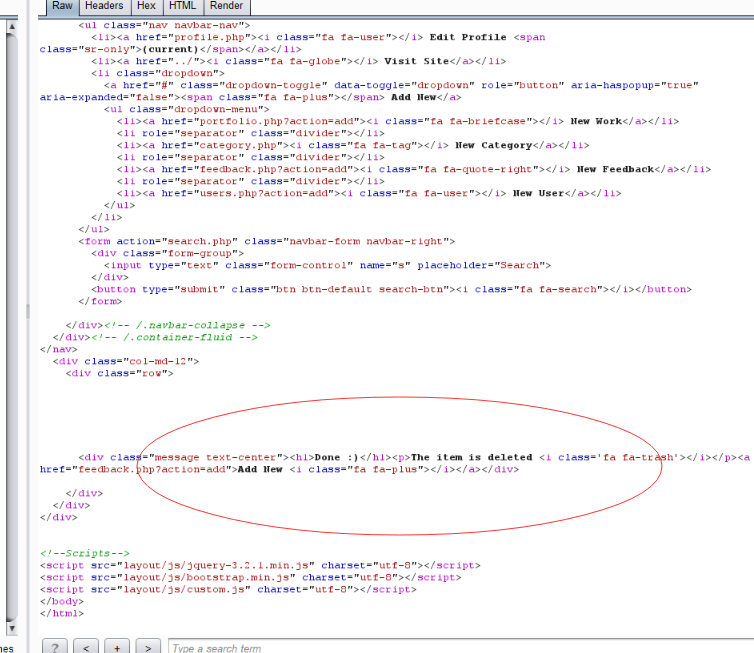This screenshot has width=754, height=653.
Task: Click the bootstrap.min.js script line
Action: coord(251,578)
